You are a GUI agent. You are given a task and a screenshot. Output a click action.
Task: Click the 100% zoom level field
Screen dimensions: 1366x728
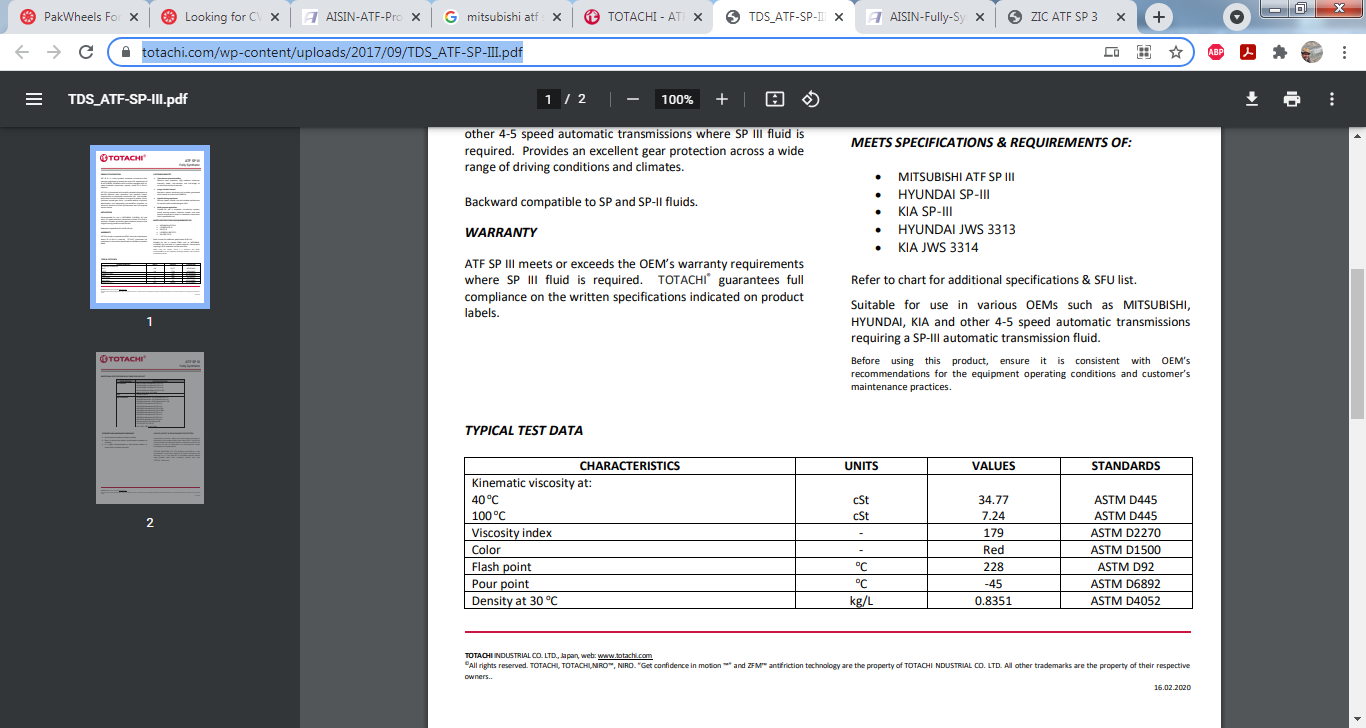point(677,99)
